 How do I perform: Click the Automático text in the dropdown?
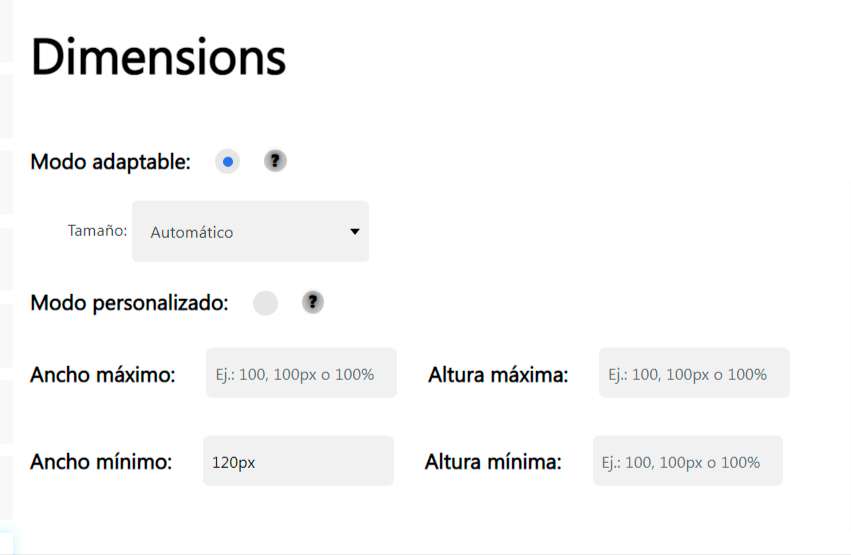192,233
